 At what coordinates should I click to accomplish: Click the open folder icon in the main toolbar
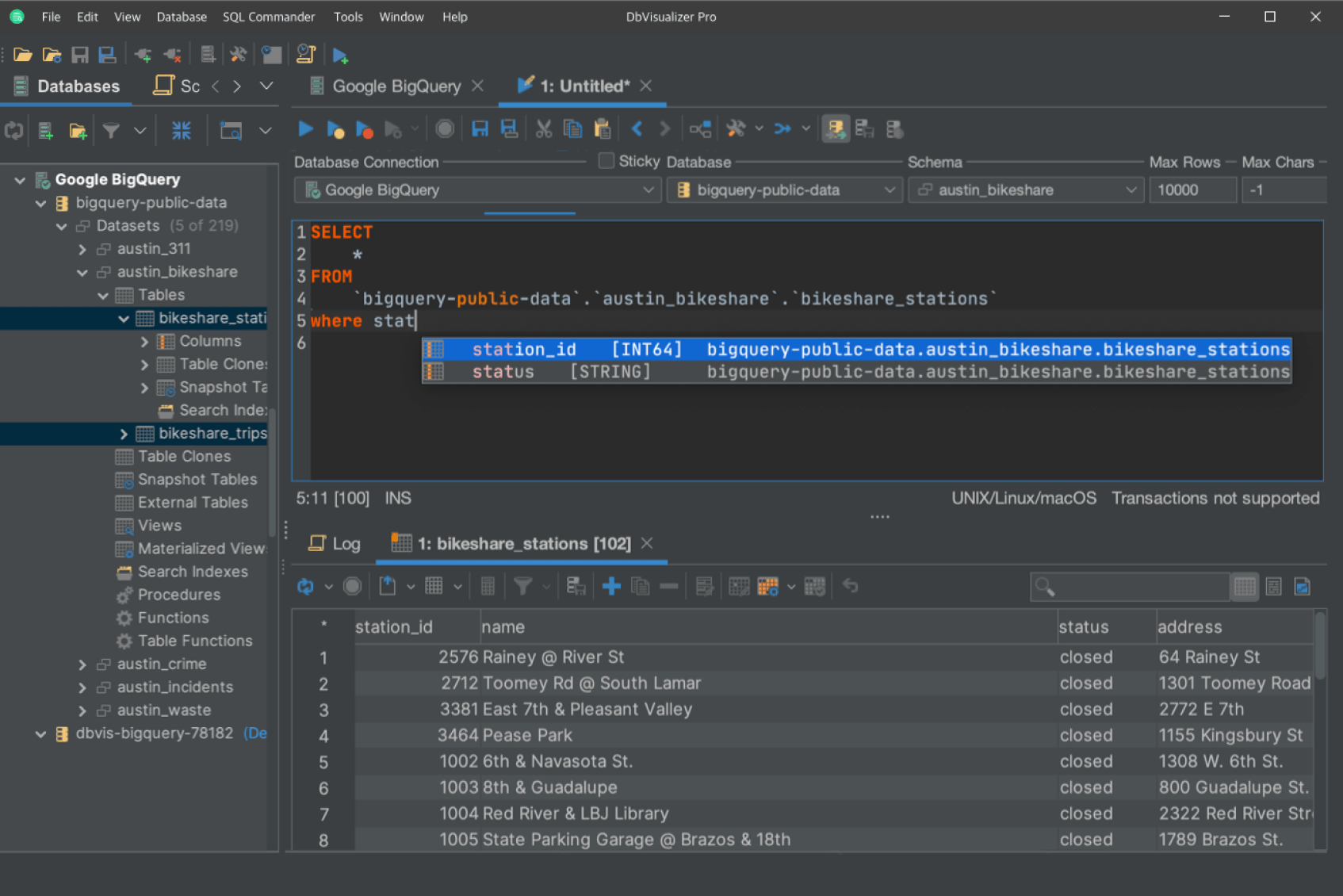pyautogui.click(x=22, y=55)
